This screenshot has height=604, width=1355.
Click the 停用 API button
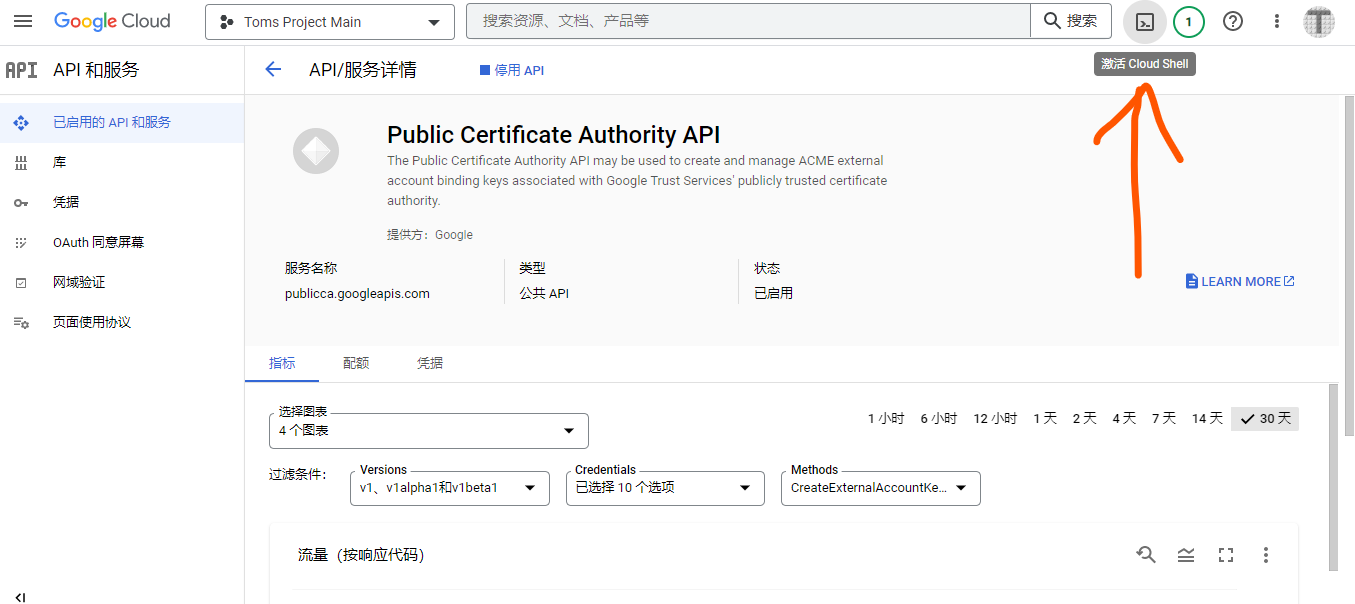pyautogui.click(x=512, y=70)
